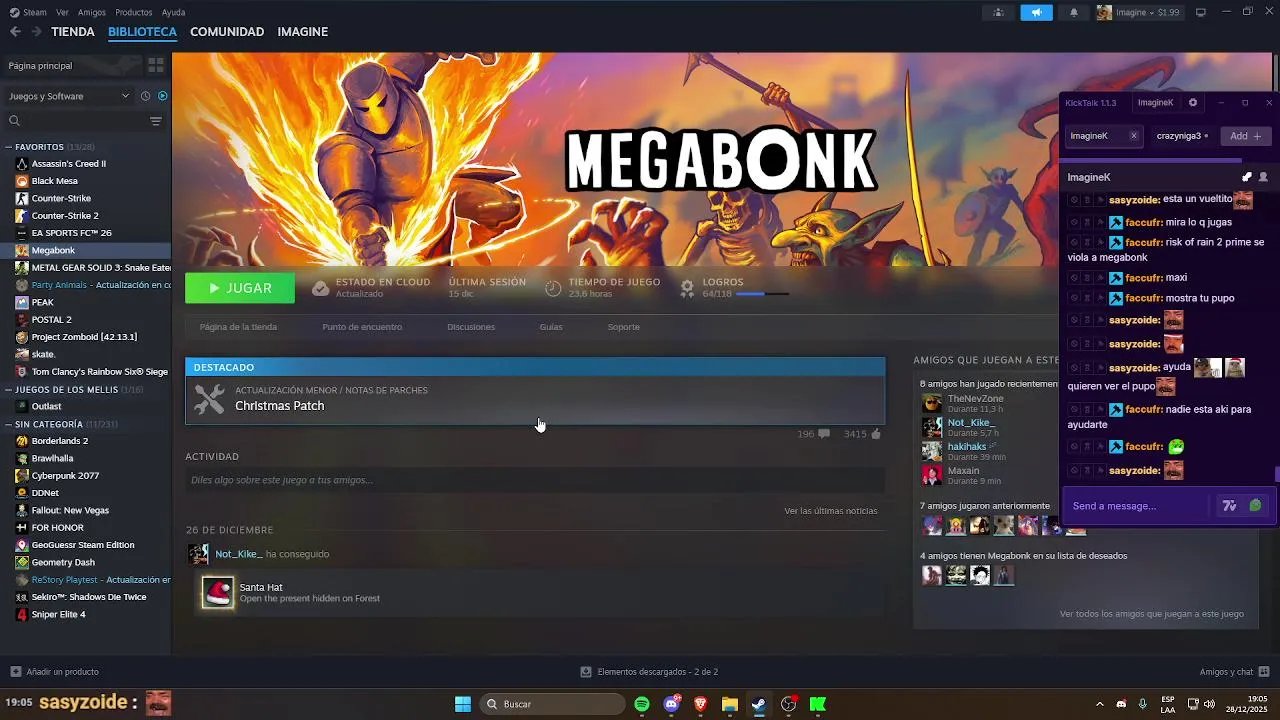Collapse the FAVORITOS category

[9, 147]
